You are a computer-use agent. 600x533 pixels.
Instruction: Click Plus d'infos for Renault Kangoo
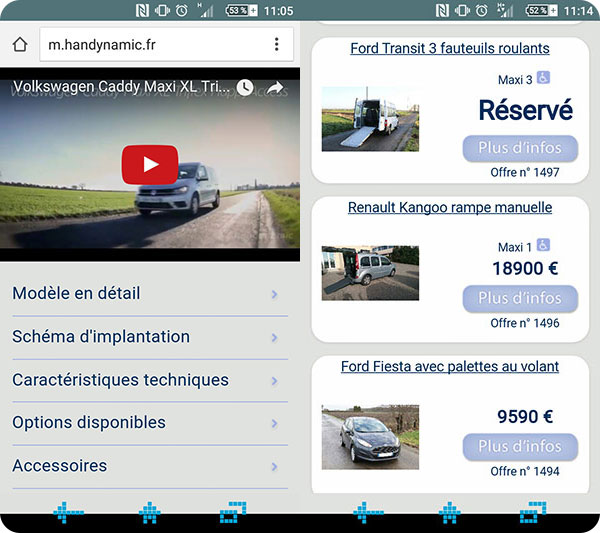520,298
